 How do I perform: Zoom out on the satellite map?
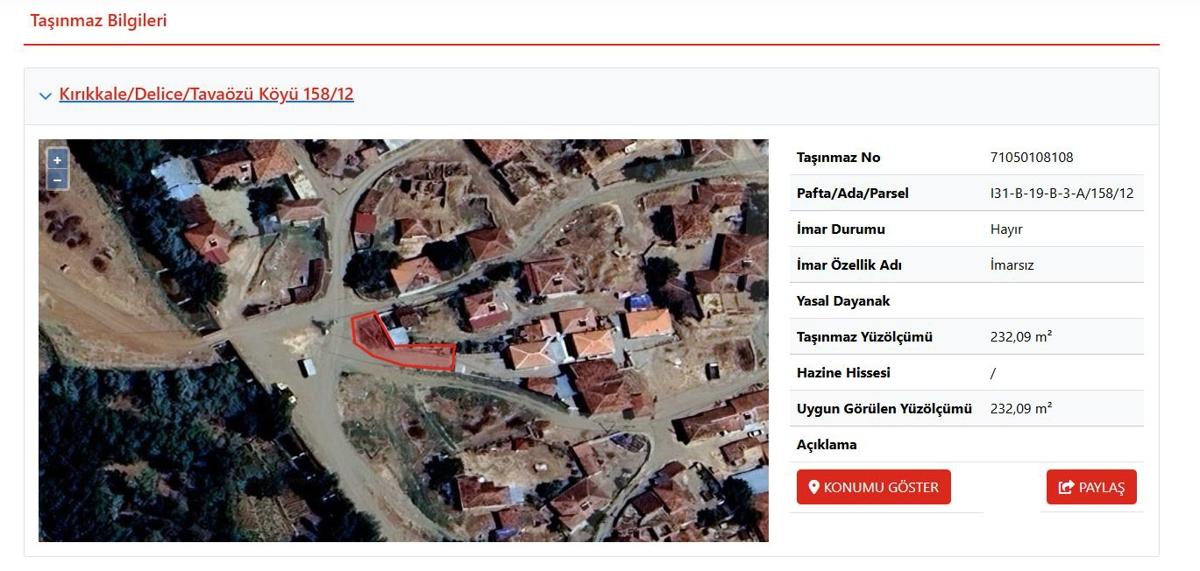click(x=57, y=180)
